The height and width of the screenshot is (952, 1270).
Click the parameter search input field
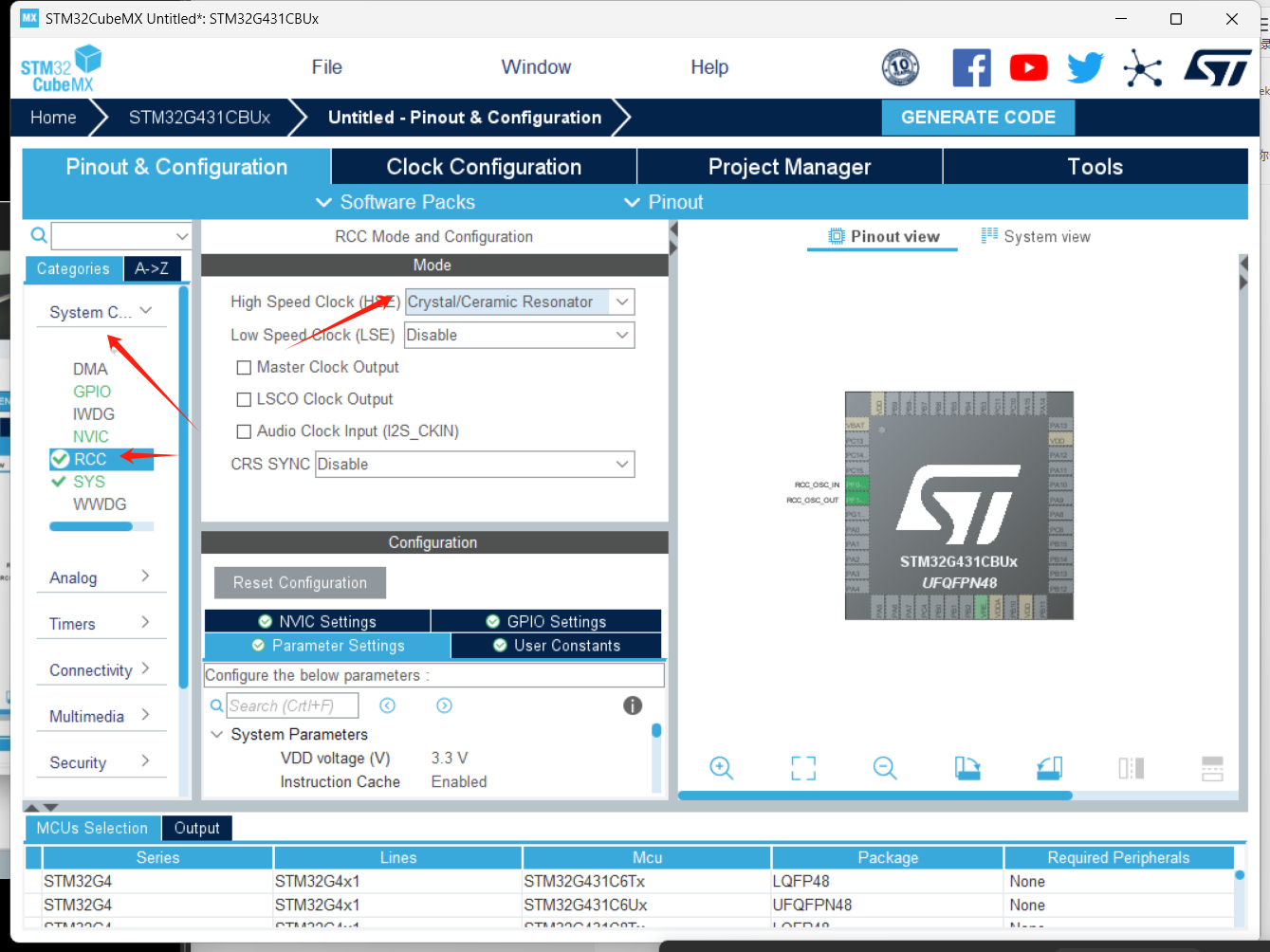click(x=293, y=705)
